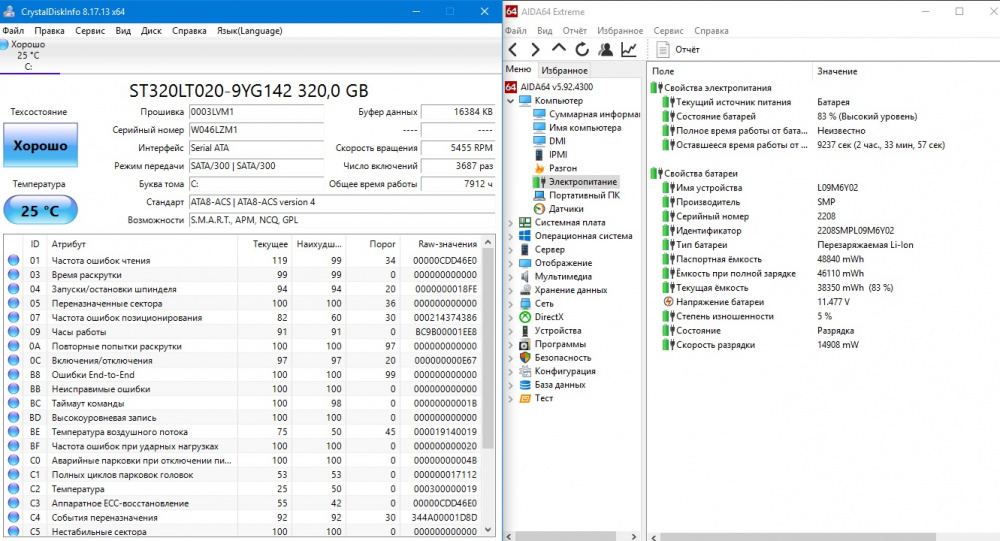Select Имя компьютера tree item
Screen dimensions: 1000x541
coord(585,128)
